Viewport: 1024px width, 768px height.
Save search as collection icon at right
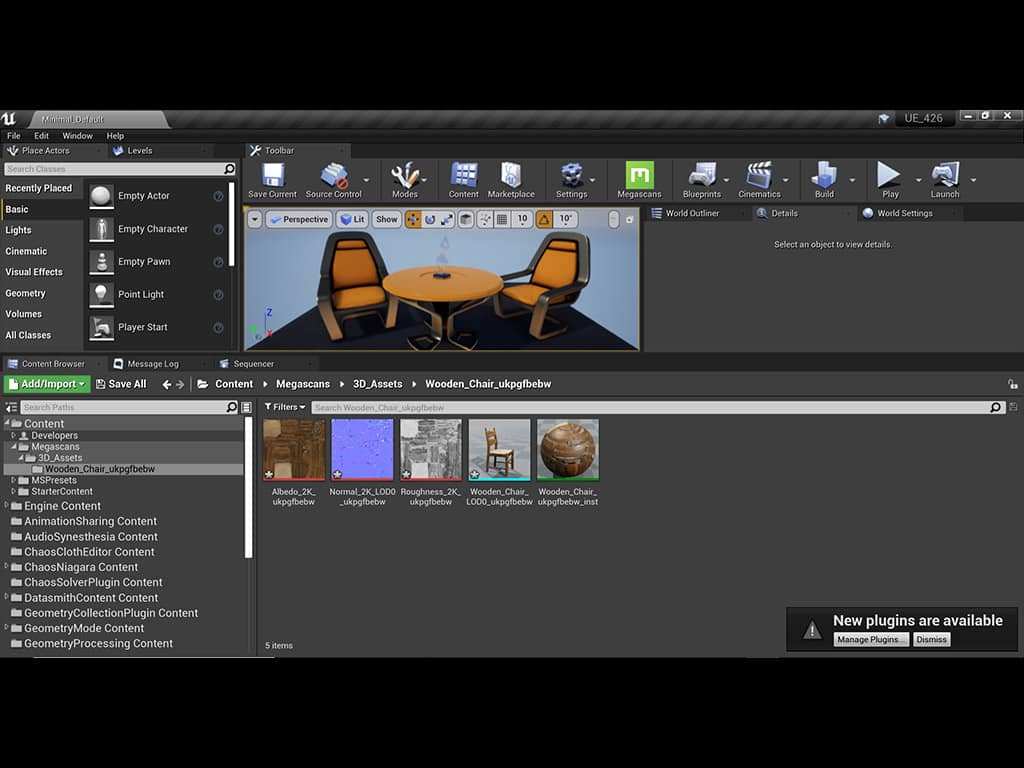point(1013,408)
